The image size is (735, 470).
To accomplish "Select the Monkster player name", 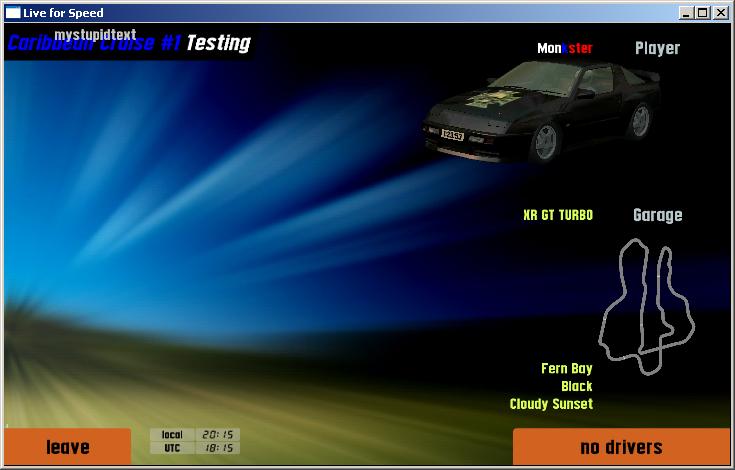I will click(x=564, y=48).
